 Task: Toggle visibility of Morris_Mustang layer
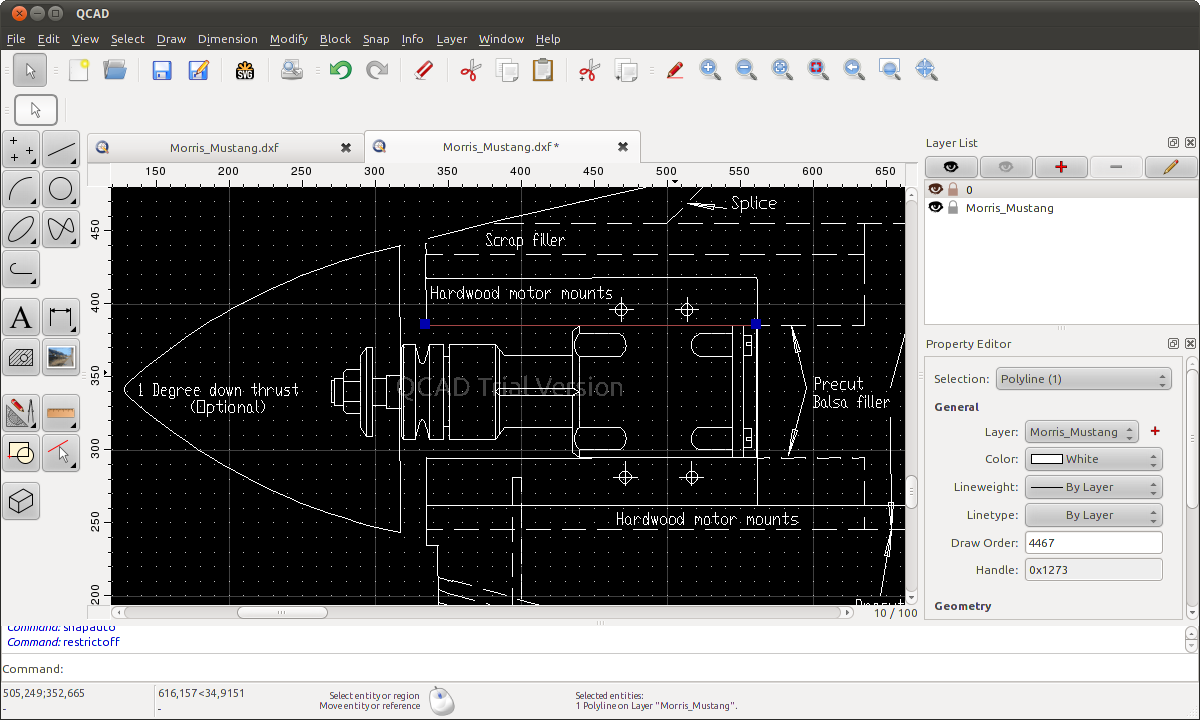point(936,208)
